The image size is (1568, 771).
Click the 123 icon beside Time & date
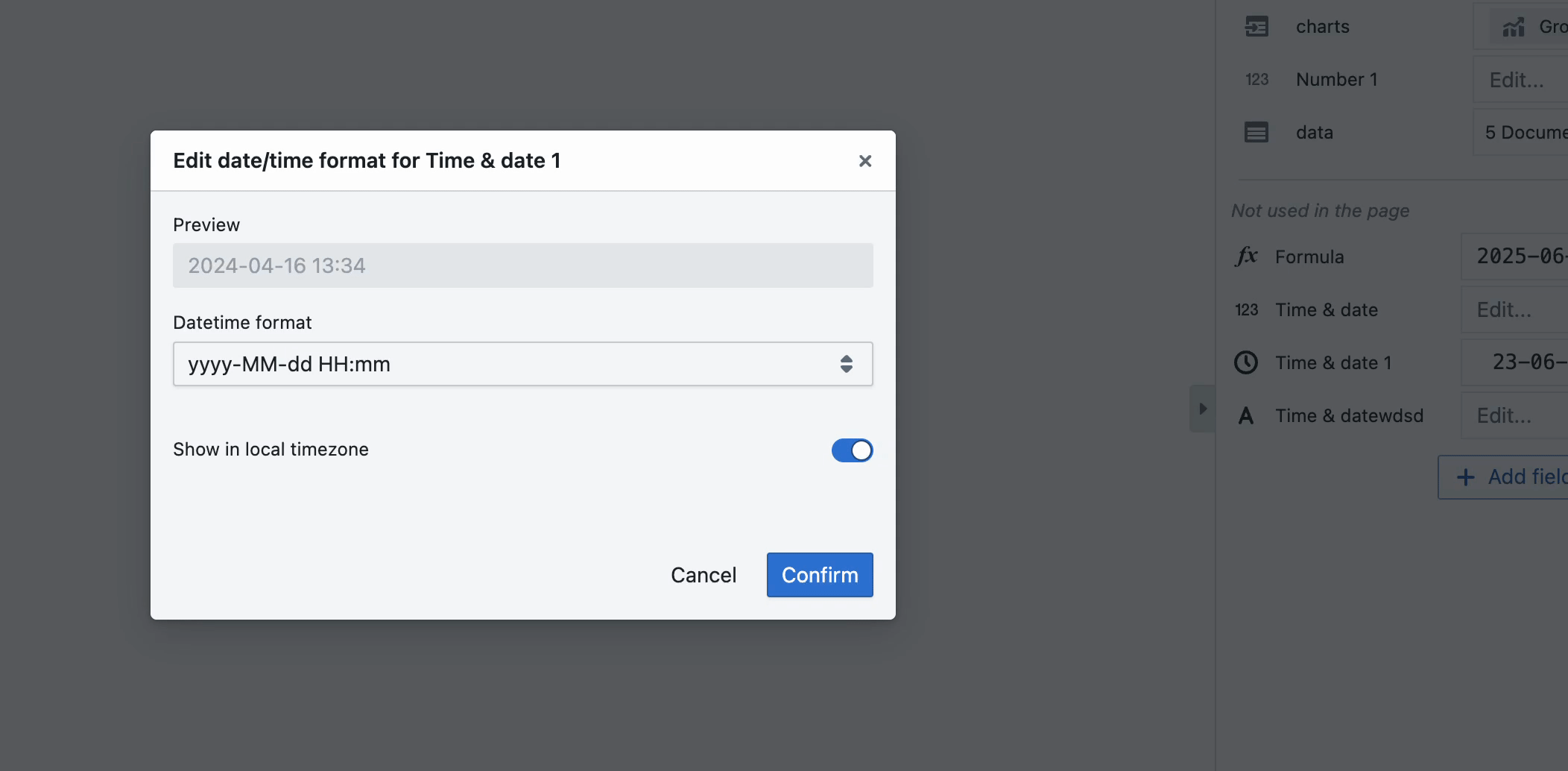point(1246,310)
